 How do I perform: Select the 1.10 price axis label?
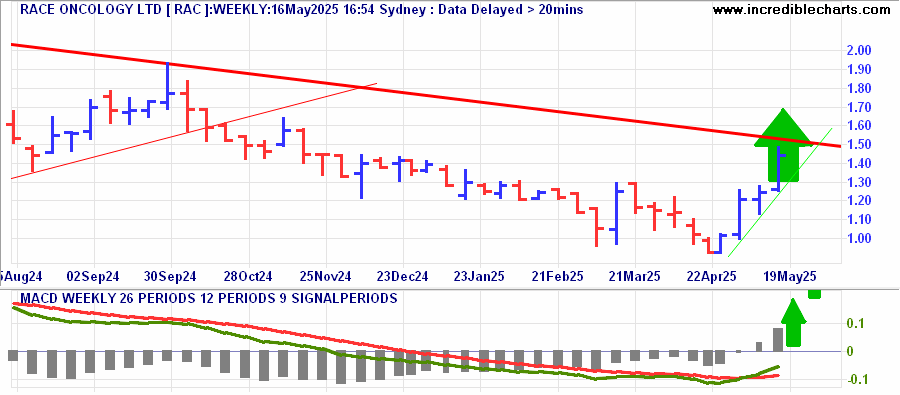[x=859, y=219]
